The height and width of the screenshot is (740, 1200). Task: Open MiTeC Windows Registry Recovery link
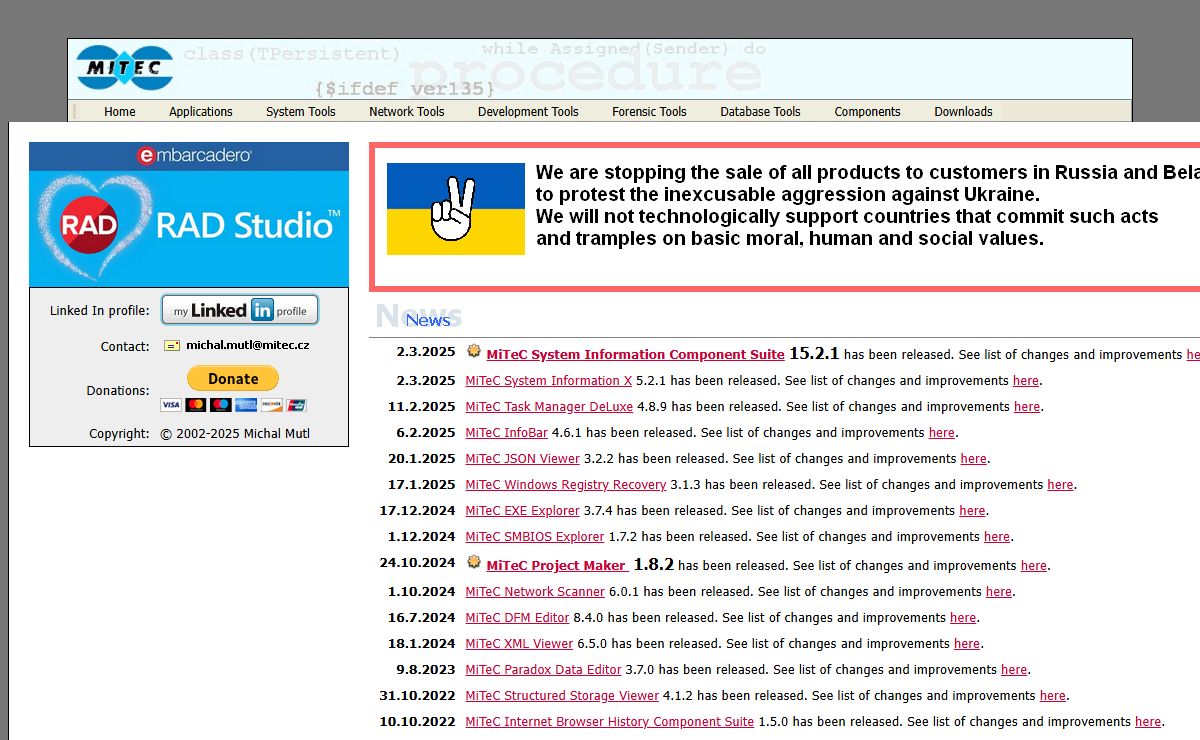pyautogui.click(x=566, y=485)
